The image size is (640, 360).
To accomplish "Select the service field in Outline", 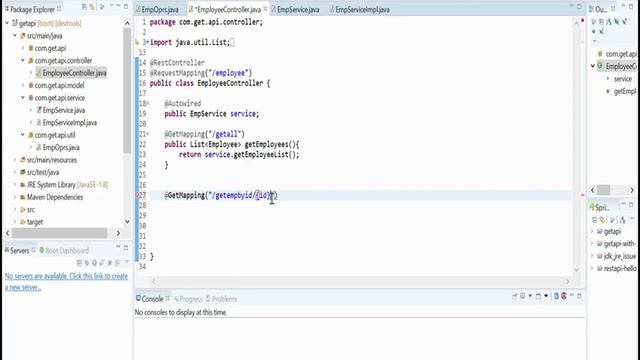I will (x=622, y=79).
